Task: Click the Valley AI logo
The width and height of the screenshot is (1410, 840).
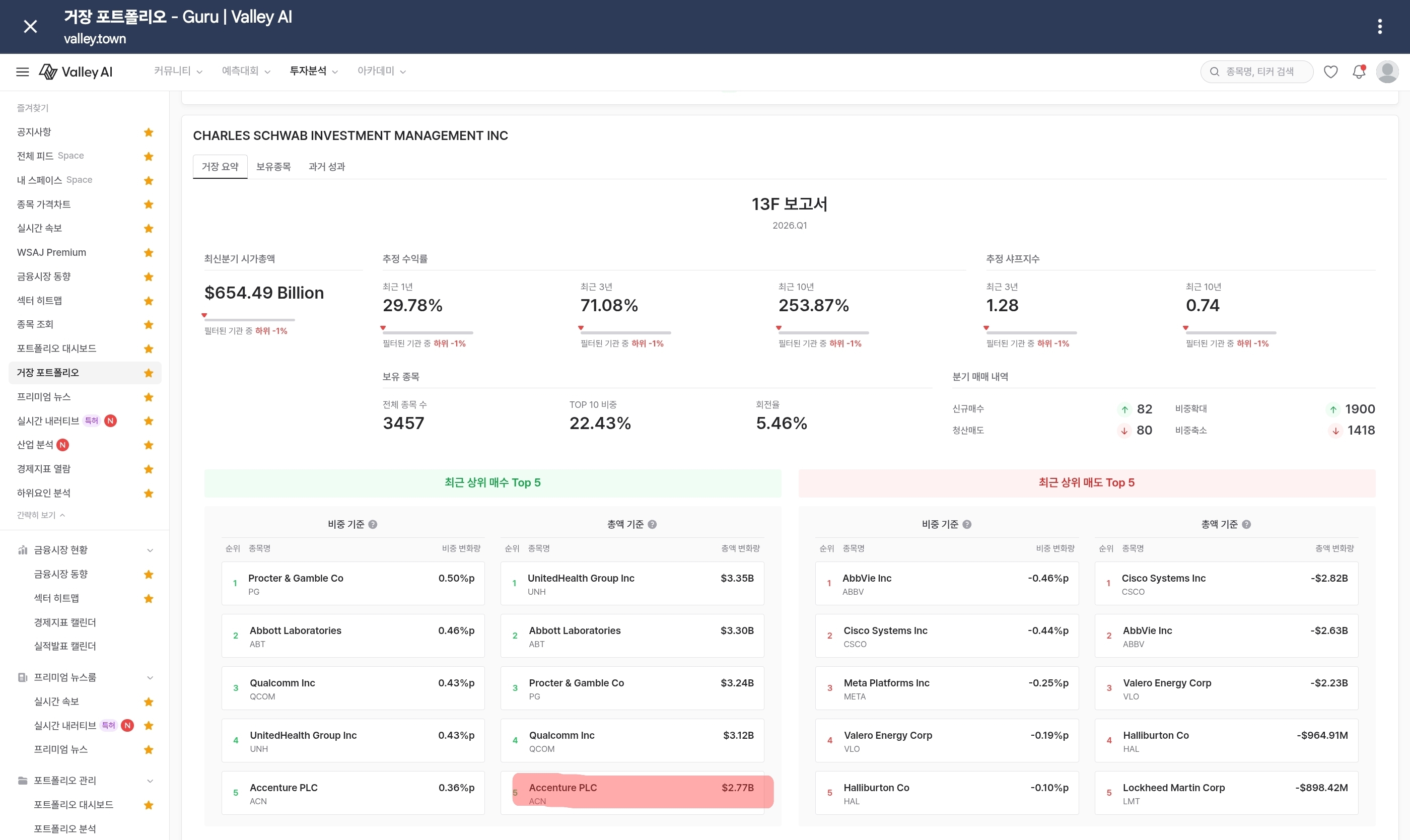Action: point(76,72)
